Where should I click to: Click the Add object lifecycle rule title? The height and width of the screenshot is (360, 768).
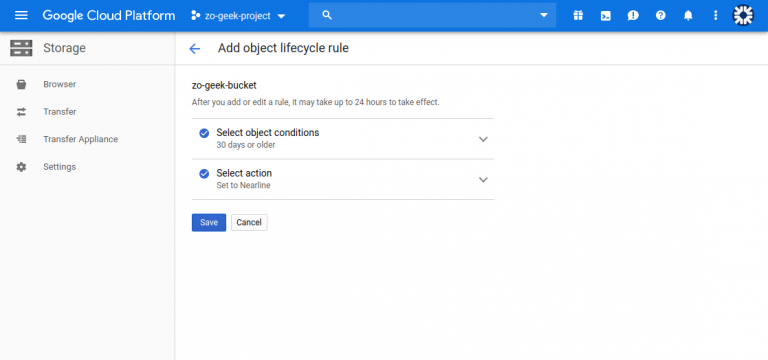point(283,48)
